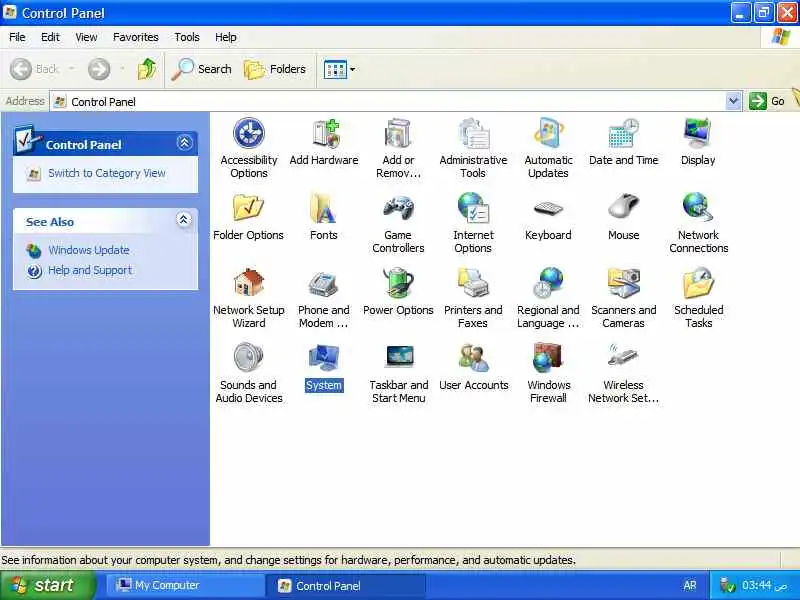Click the AR language indicator
The height and width of the screenshot is (600, 800).
click(x=690, y=585)
